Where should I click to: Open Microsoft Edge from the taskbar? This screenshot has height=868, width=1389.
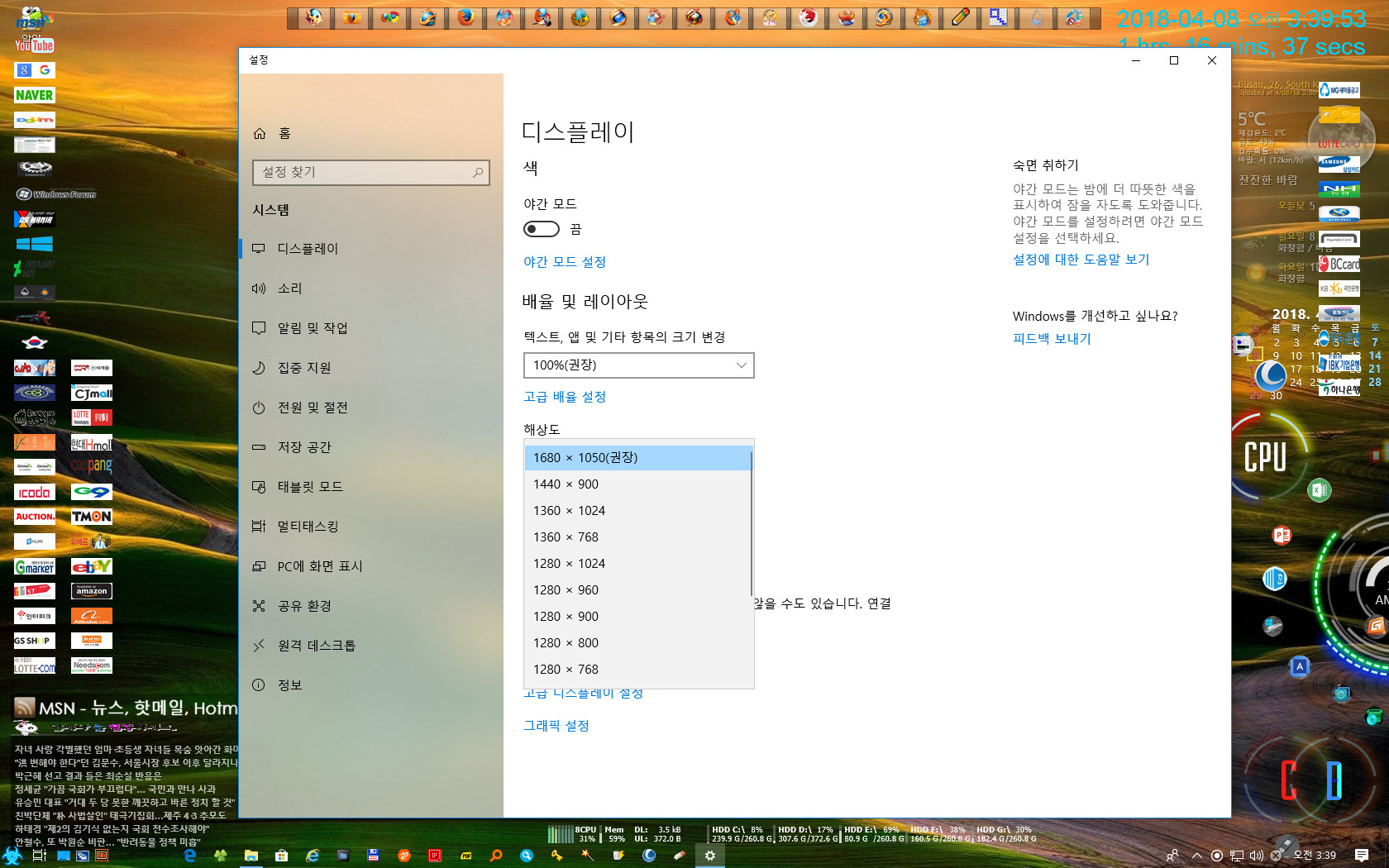click(190, 856)
